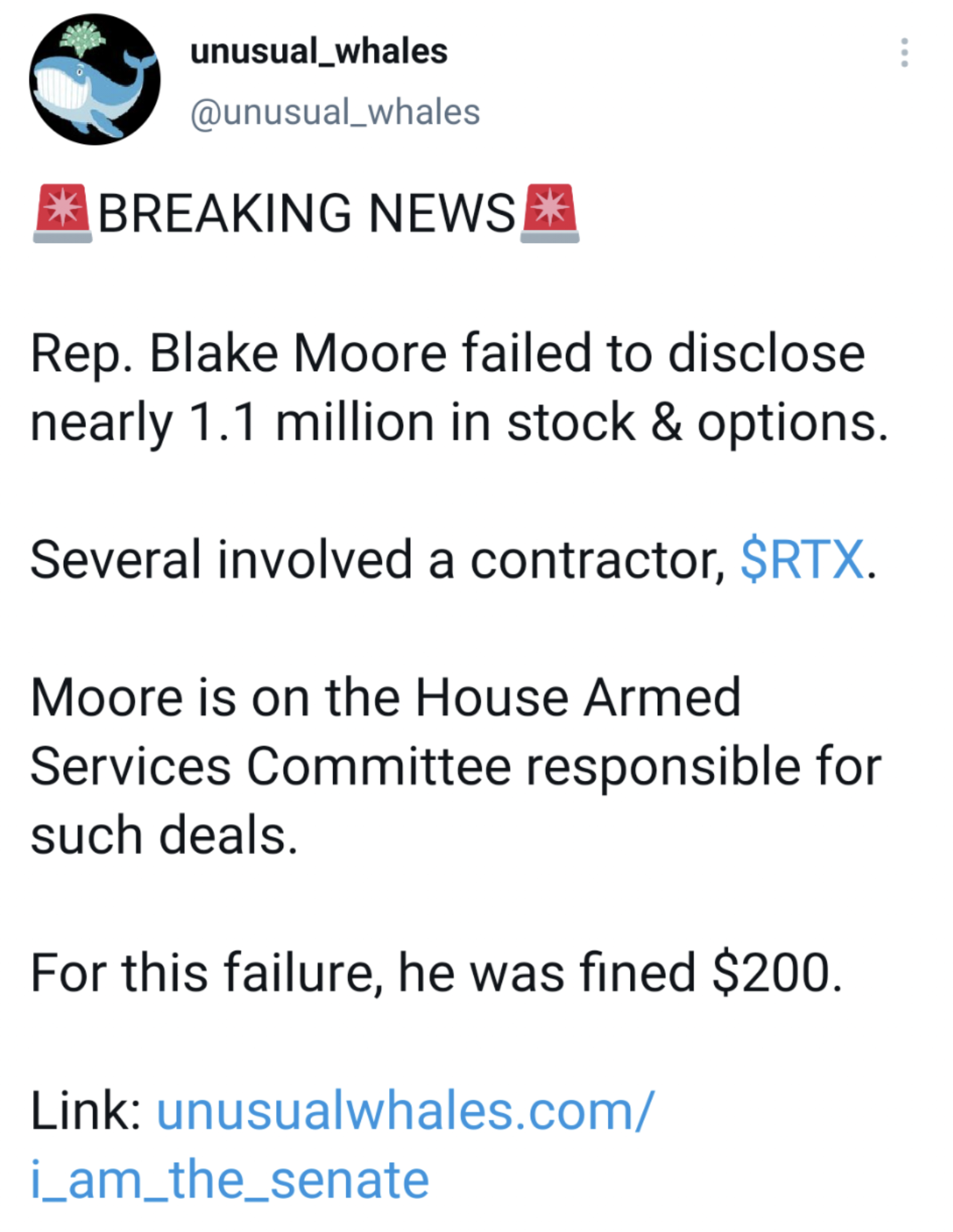The width and height of the screenshot is (953, 1232).
Task: Open the unusual_whales display name profile
Action: (x=319, y=51)
